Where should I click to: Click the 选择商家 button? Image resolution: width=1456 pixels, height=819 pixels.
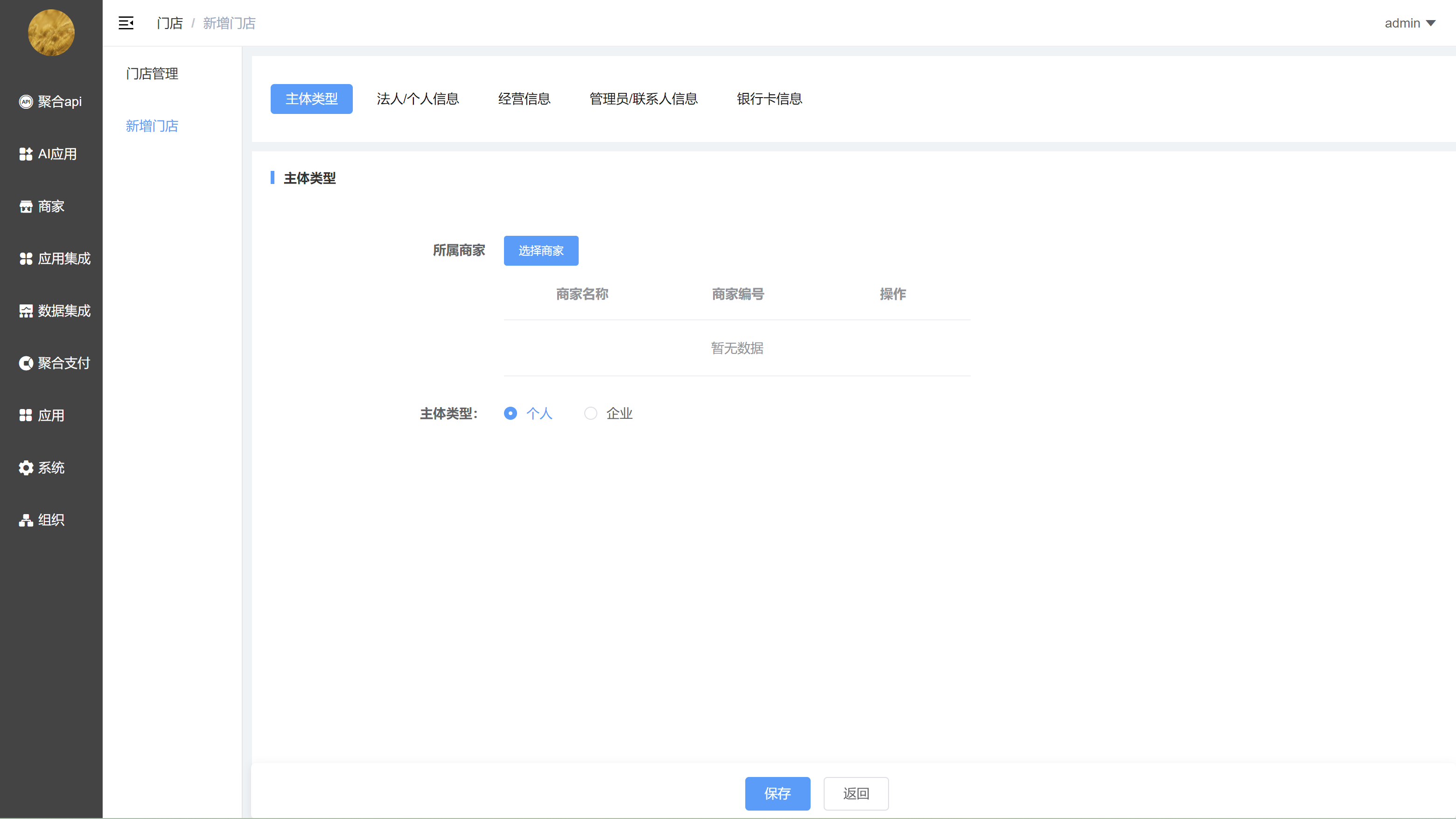tap(541, 251)
